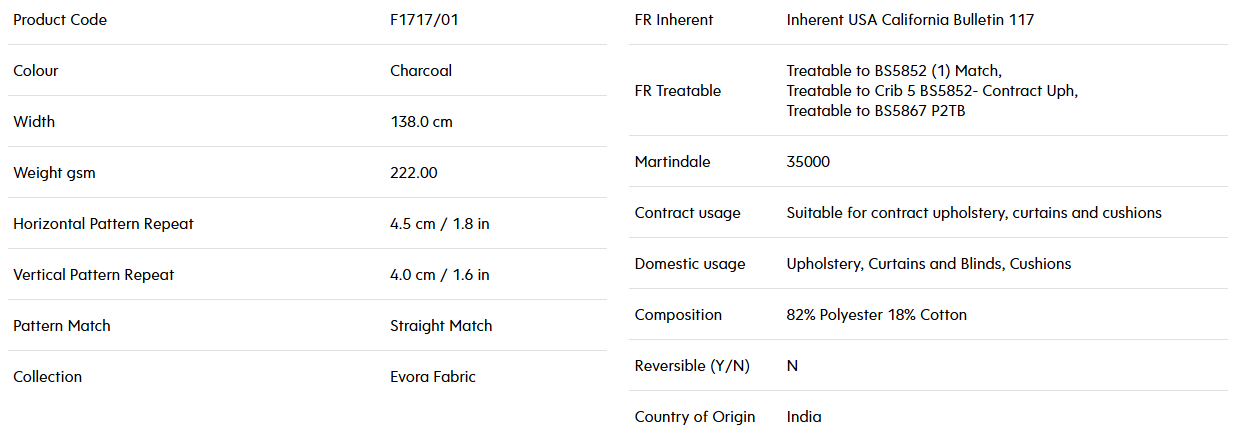
Task: Click Treatable to BS5852 (1) Match line
Action: coord(894,71)
